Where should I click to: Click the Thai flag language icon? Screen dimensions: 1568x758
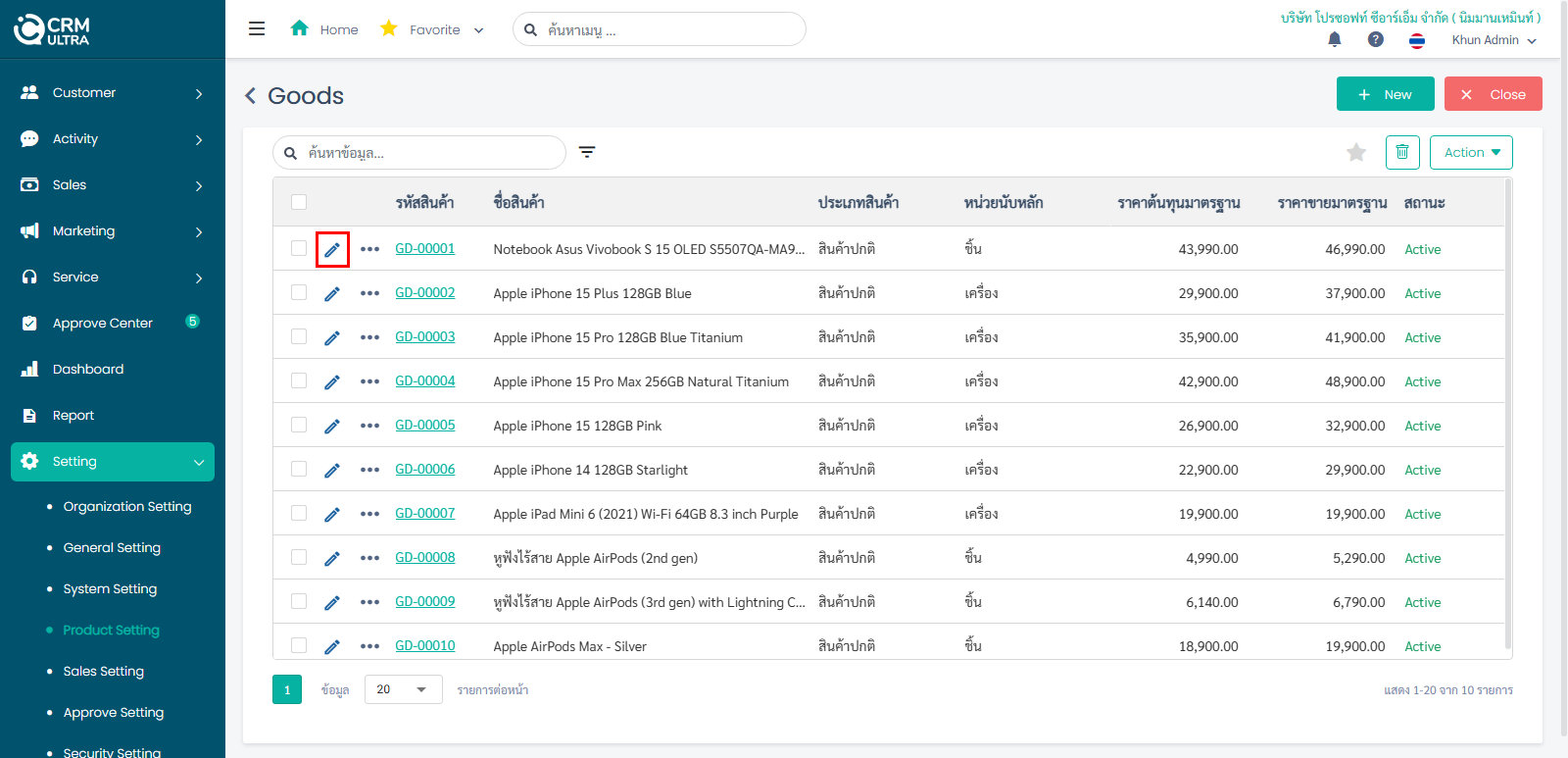(1417, 40)
